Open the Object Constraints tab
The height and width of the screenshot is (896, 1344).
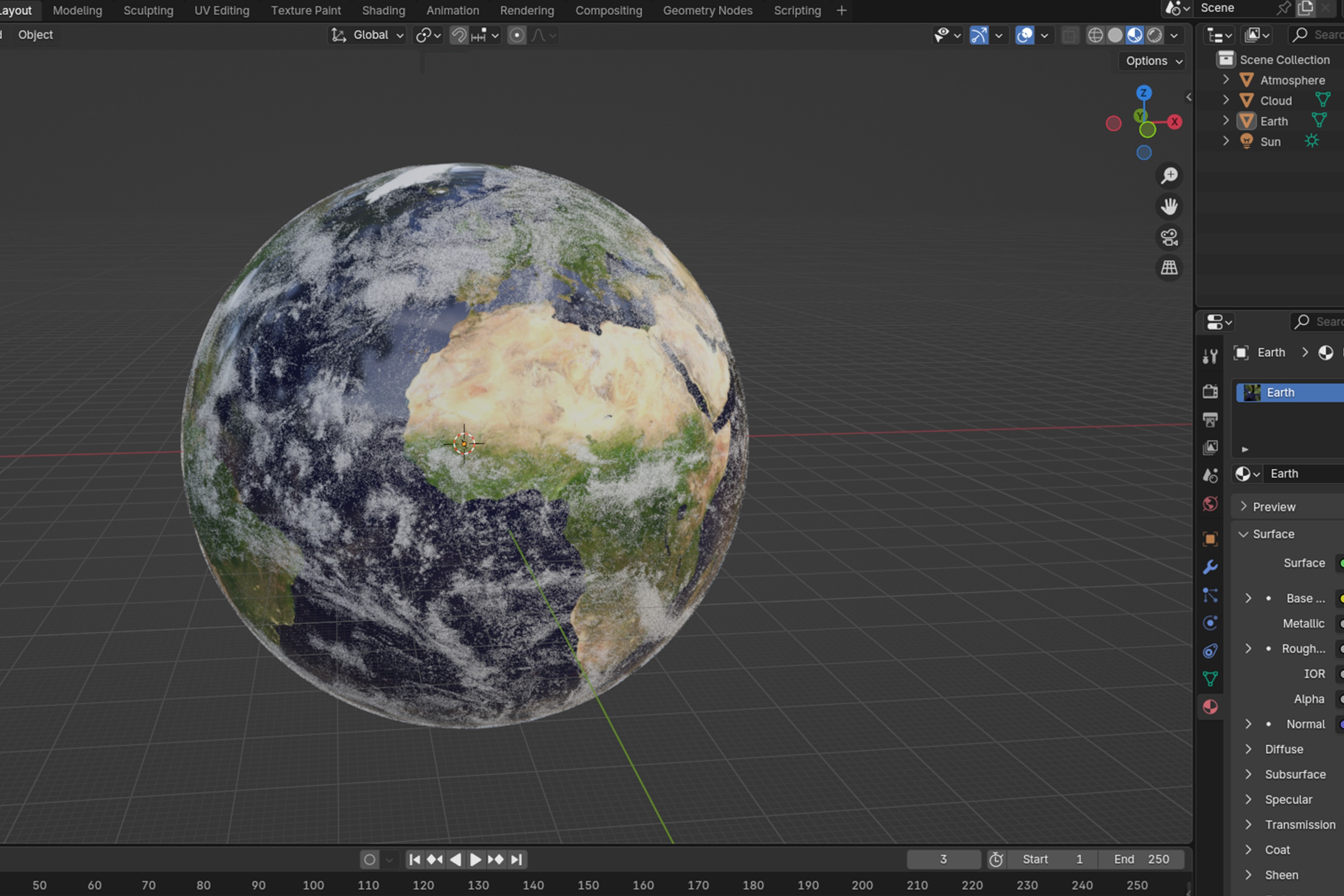coord(1210,650)
